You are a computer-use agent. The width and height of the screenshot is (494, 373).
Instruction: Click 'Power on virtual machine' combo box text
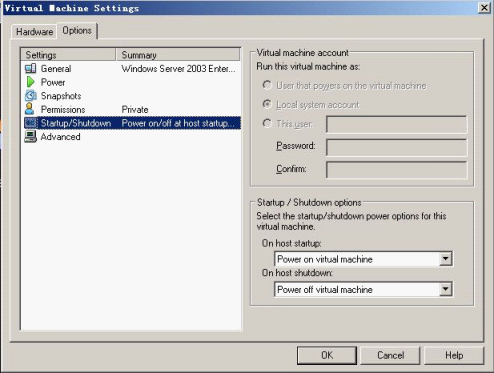(x=325, y=259)
